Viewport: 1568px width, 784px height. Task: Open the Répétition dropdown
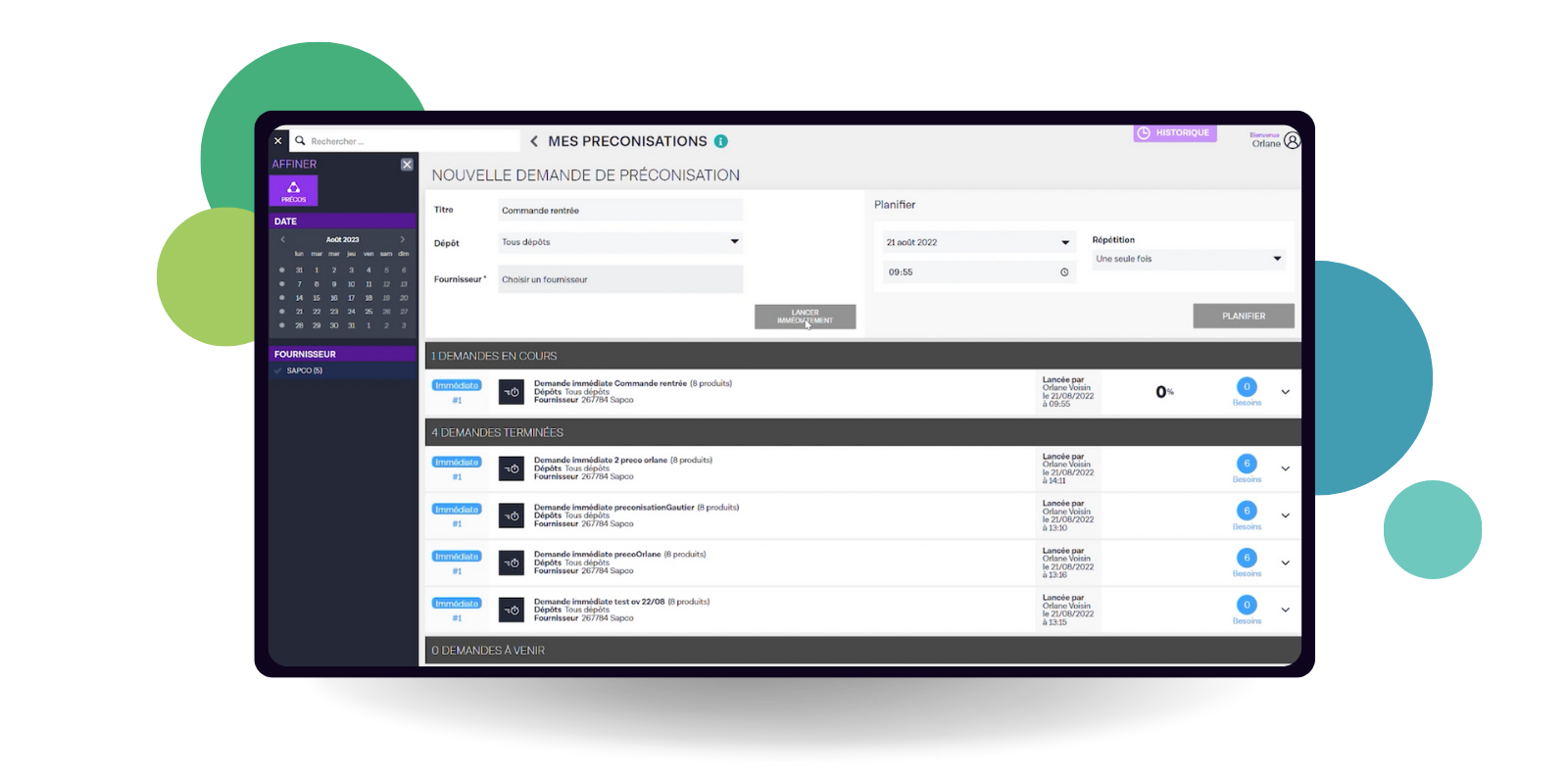[1276, 259]
